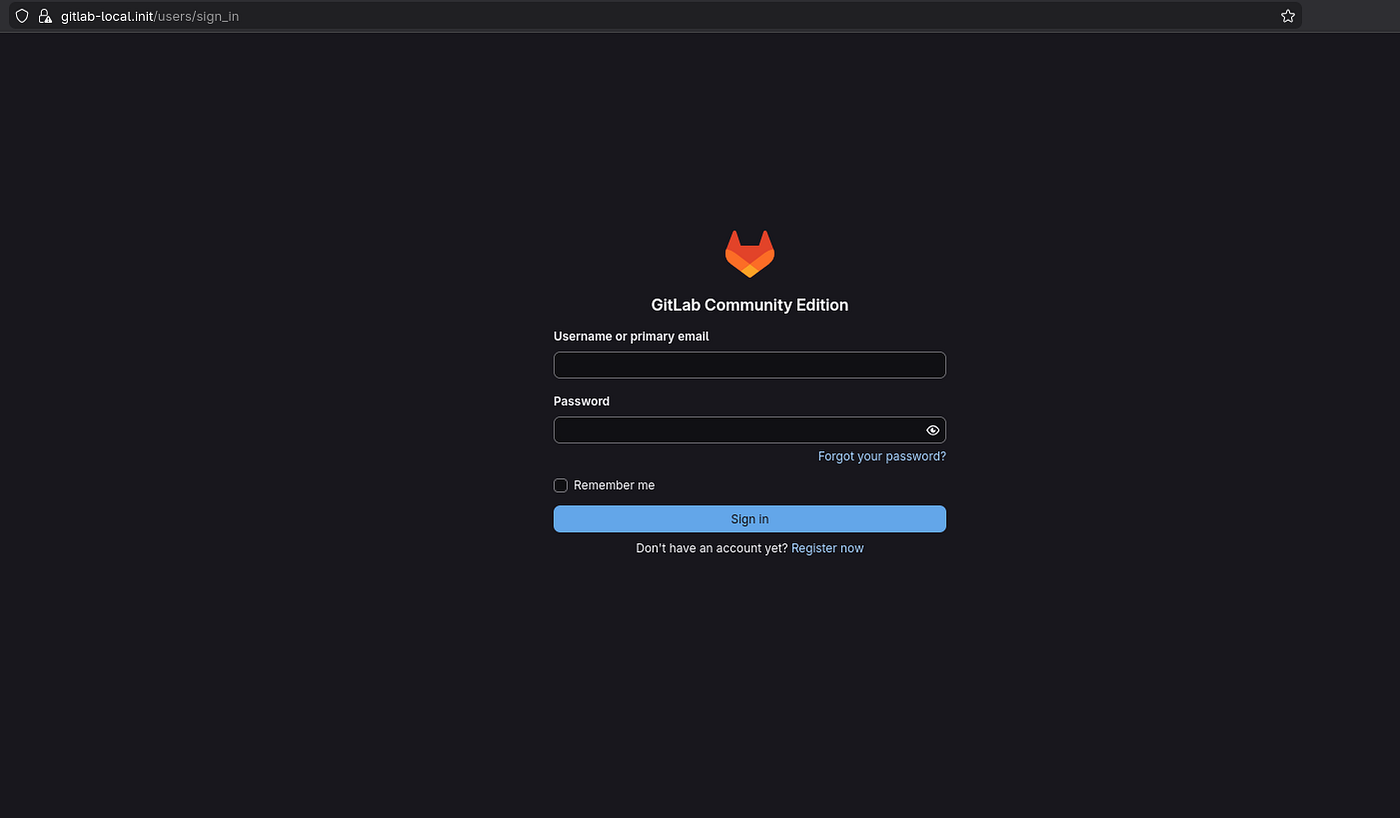Click the Password field label
The width and height of the screenshot is (1400, 818).
[582, 401]
